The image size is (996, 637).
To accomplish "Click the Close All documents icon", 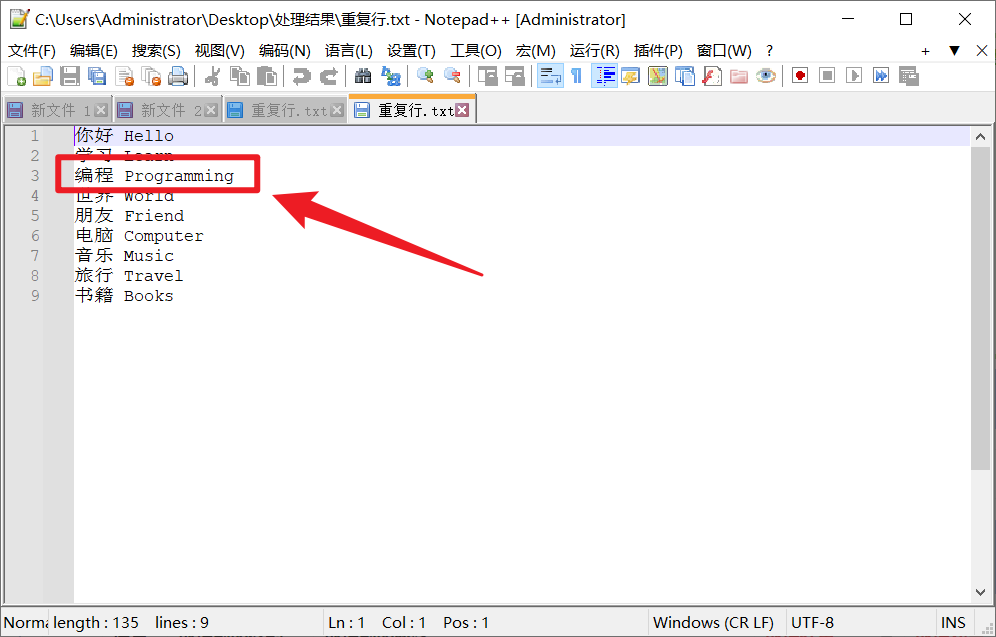I will pyautogui.click(x=151, y=76).
